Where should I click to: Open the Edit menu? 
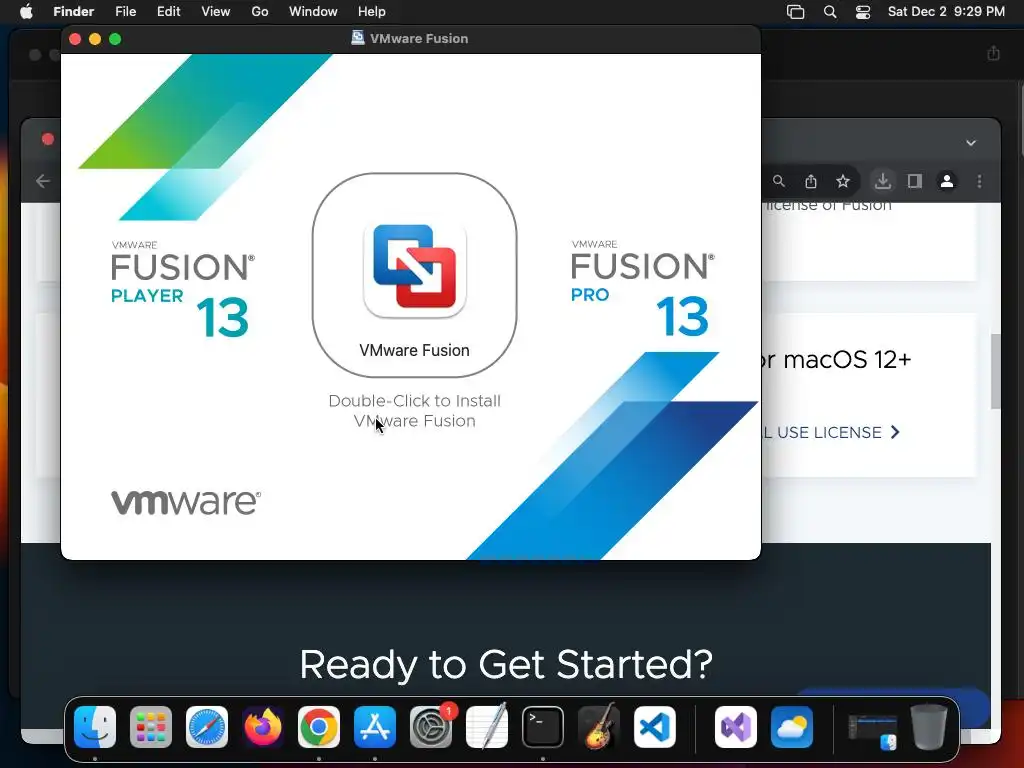pyautogui.click(x=168, y=12)
